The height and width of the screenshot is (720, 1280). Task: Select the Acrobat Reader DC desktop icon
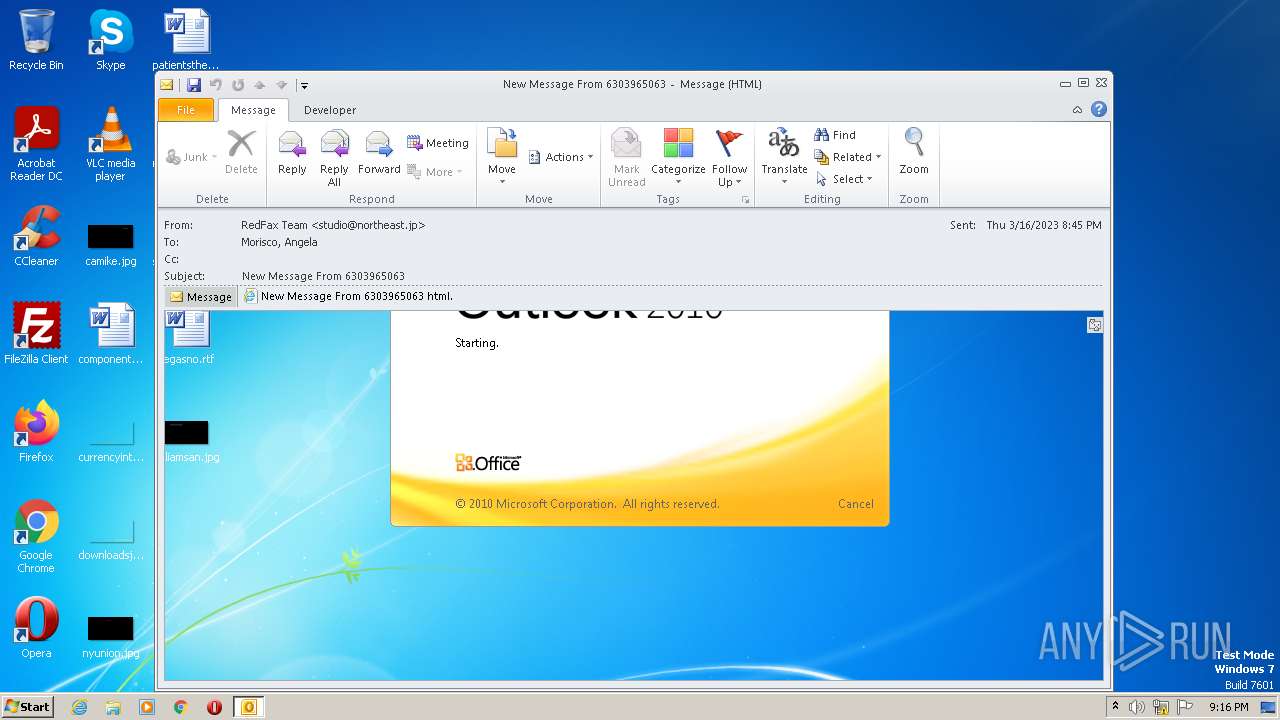tap(36, 144)
